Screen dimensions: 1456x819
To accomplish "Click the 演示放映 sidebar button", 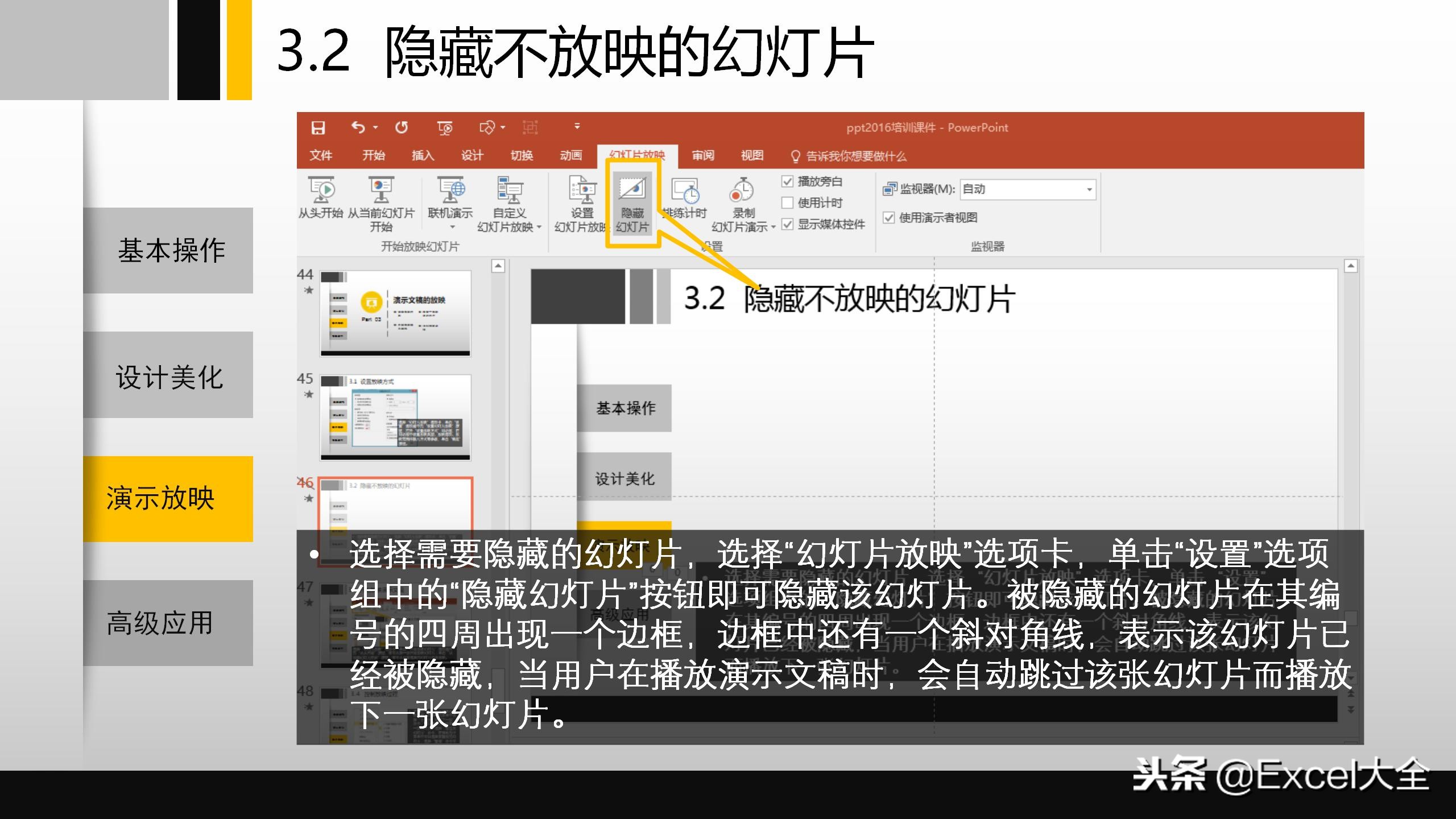I will (168, 497).
